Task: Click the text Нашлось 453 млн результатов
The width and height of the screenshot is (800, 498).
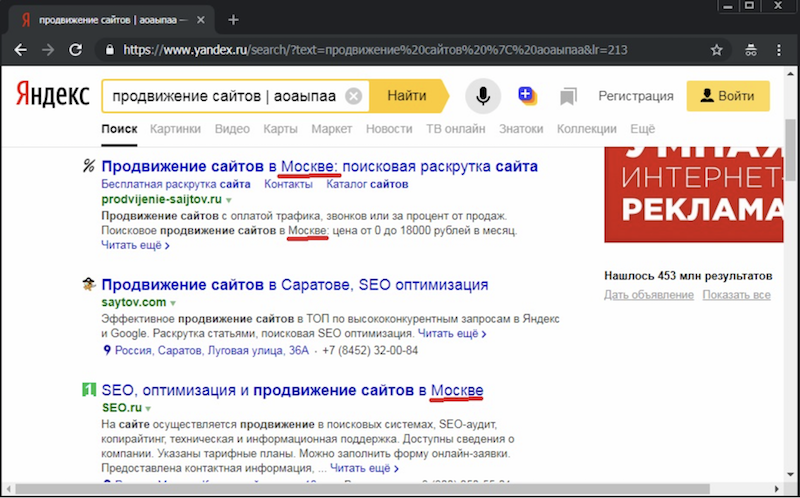Action: click(x=688, y=276)
